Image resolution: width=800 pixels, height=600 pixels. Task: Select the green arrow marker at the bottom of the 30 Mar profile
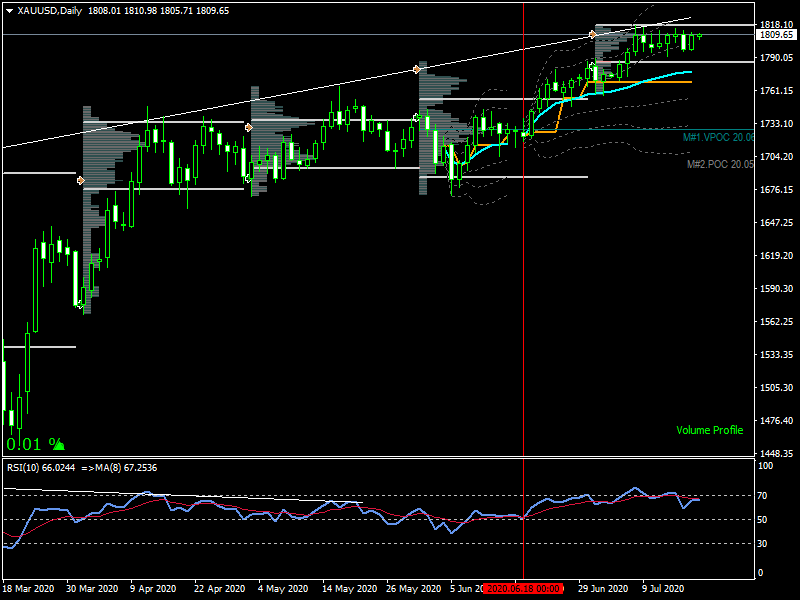pos(81,304)
